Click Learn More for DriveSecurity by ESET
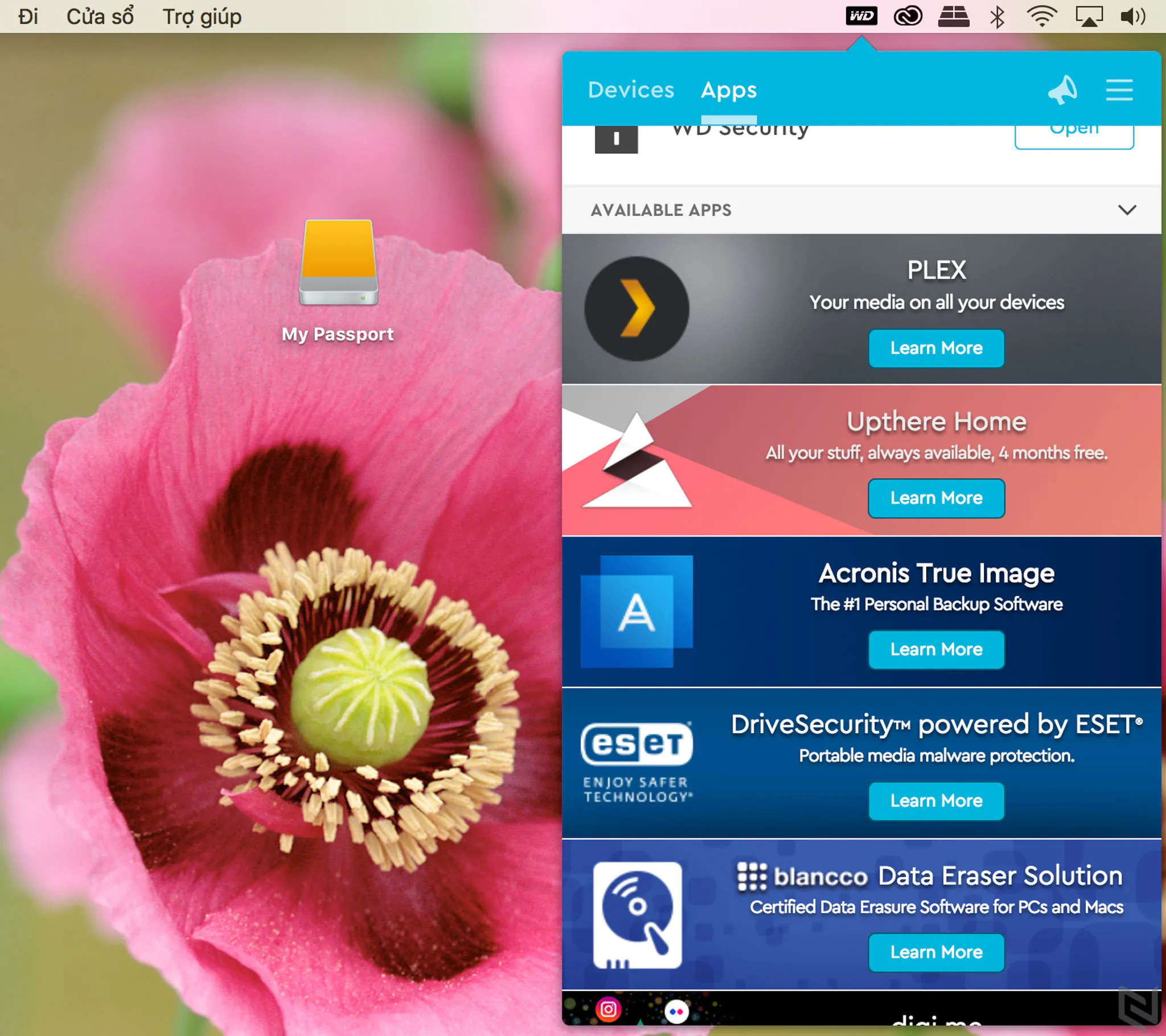The width and height of the screenshot is (1166, 1036). click(x=936, y=801)
